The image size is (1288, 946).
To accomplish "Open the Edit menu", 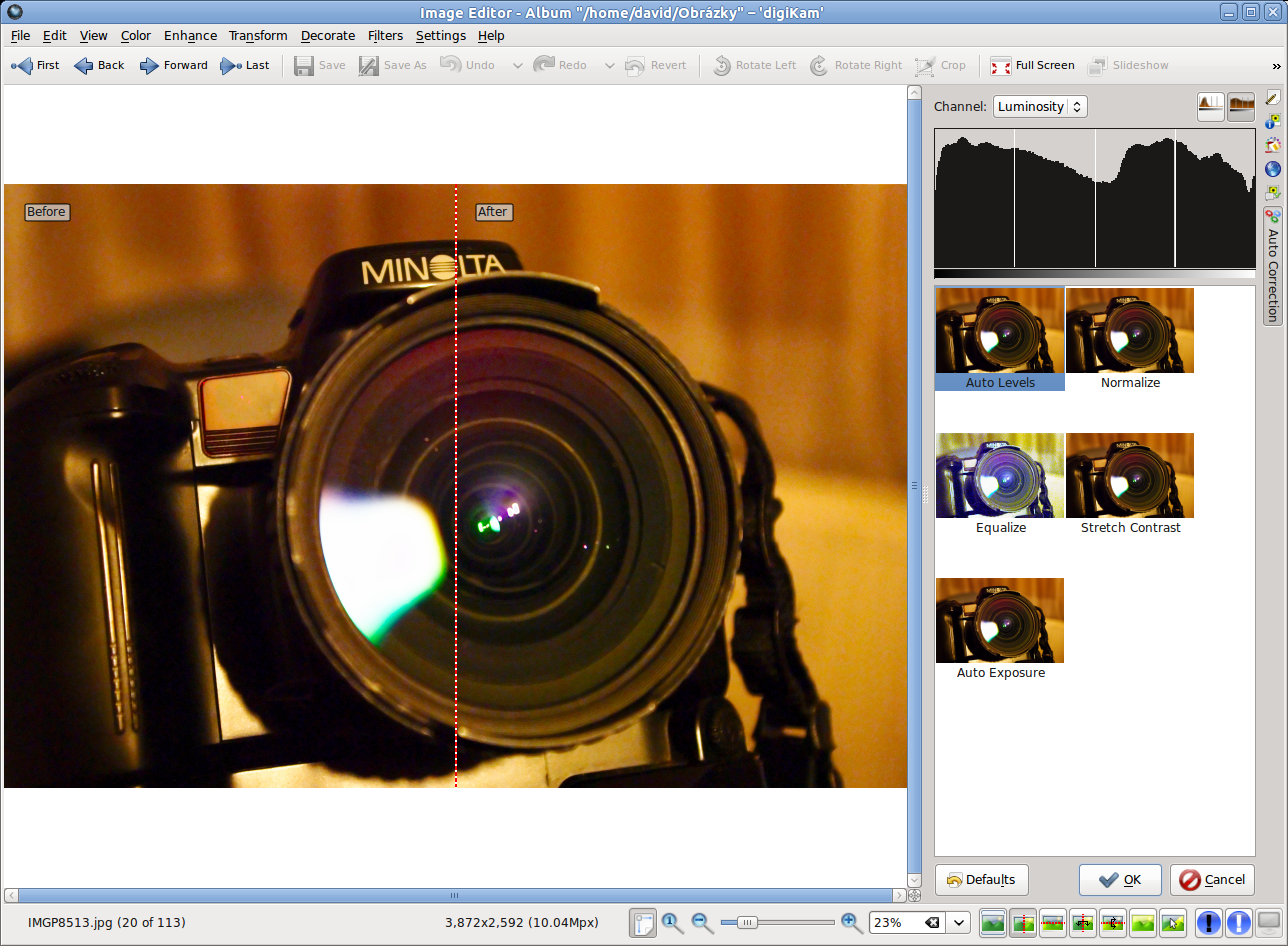I will (x=55, y=35).
